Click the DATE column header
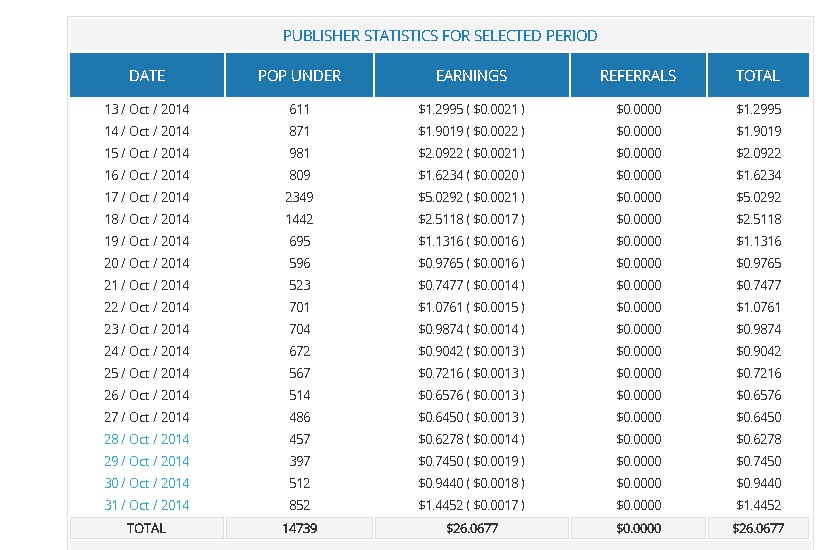The width and height of the screenshot is (838, 550). click(147, 76)
